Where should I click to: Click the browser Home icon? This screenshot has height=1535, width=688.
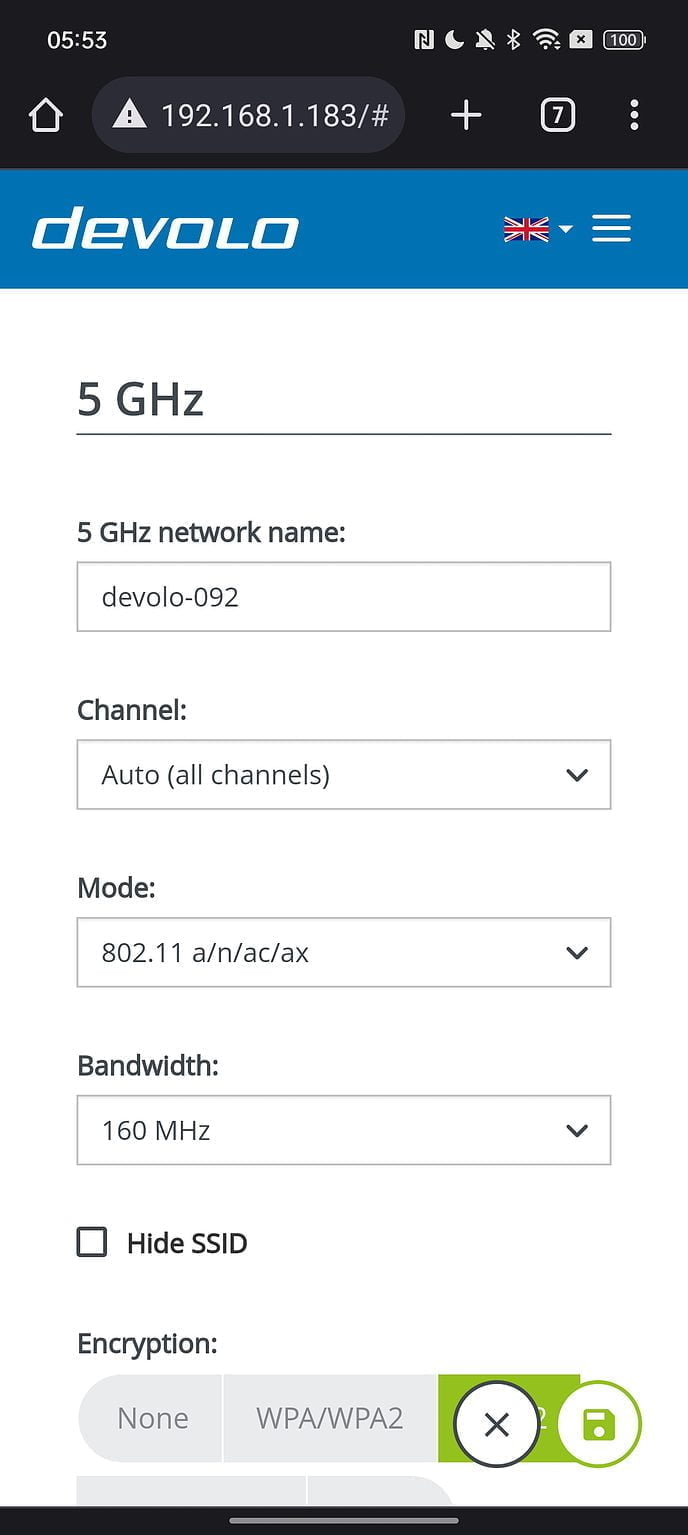tap(45, 114)
